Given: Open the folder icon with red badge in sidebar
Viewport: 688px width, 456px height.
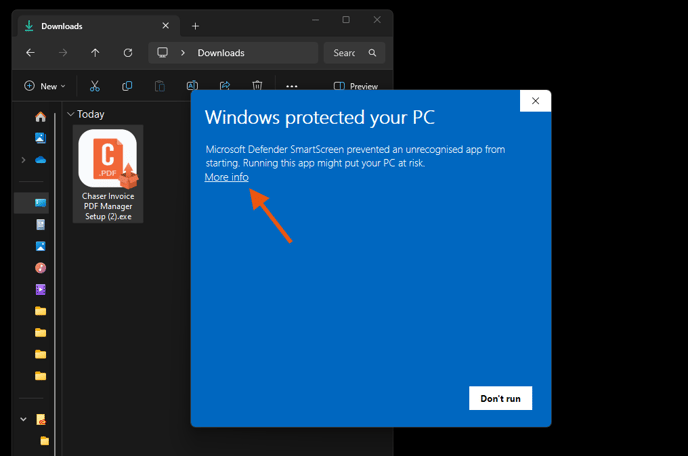Looking at the screenshot, I should (x=41, y=420).
